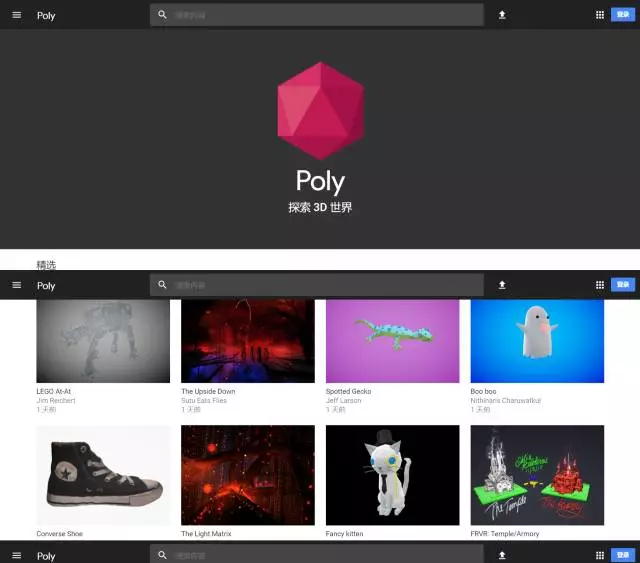Select the Spotted Gecko thumbnail
640x563 pixels.
[x=392, y=341]
